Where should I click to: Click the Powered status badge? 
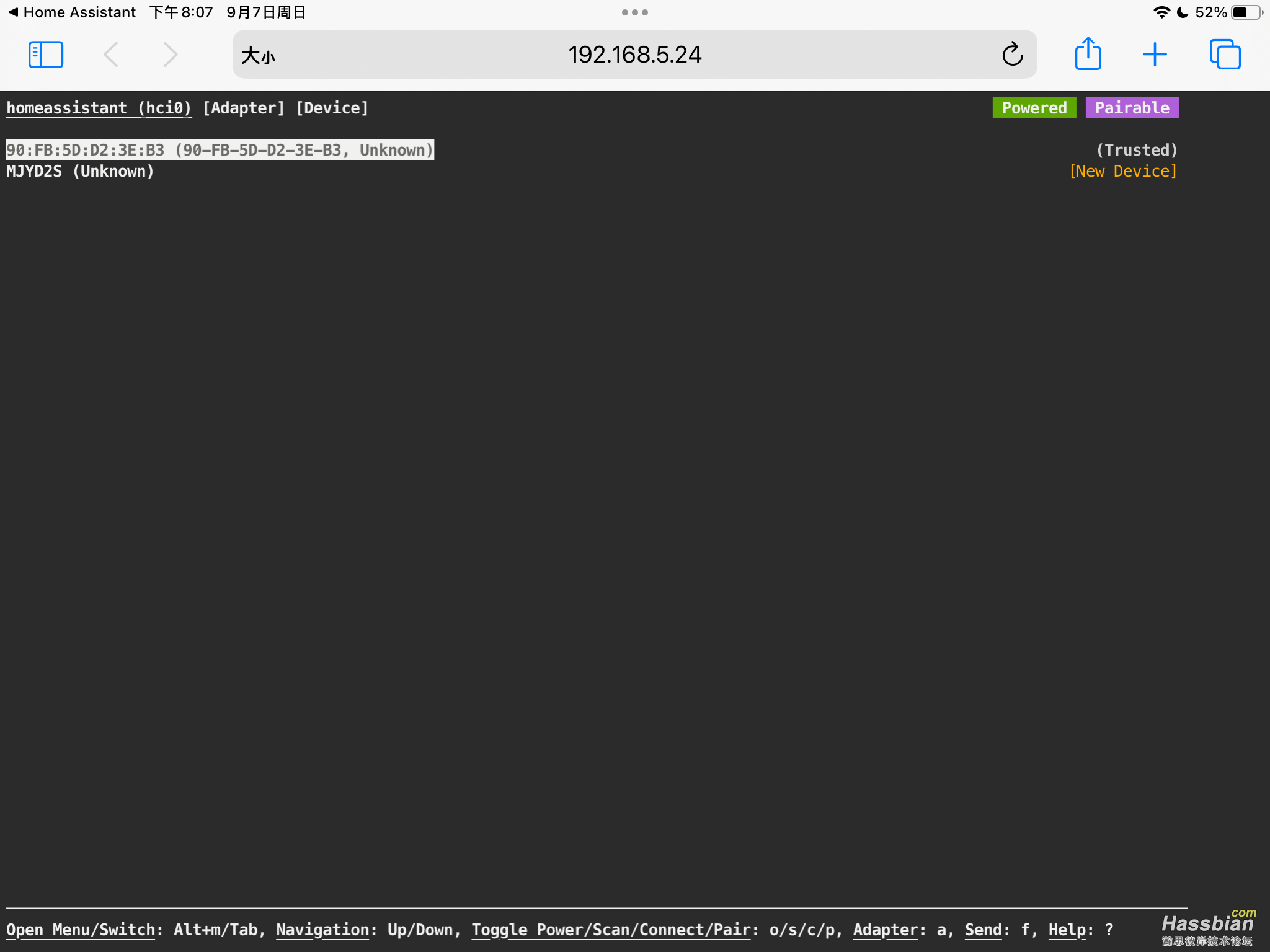(x=1034, y=108)
